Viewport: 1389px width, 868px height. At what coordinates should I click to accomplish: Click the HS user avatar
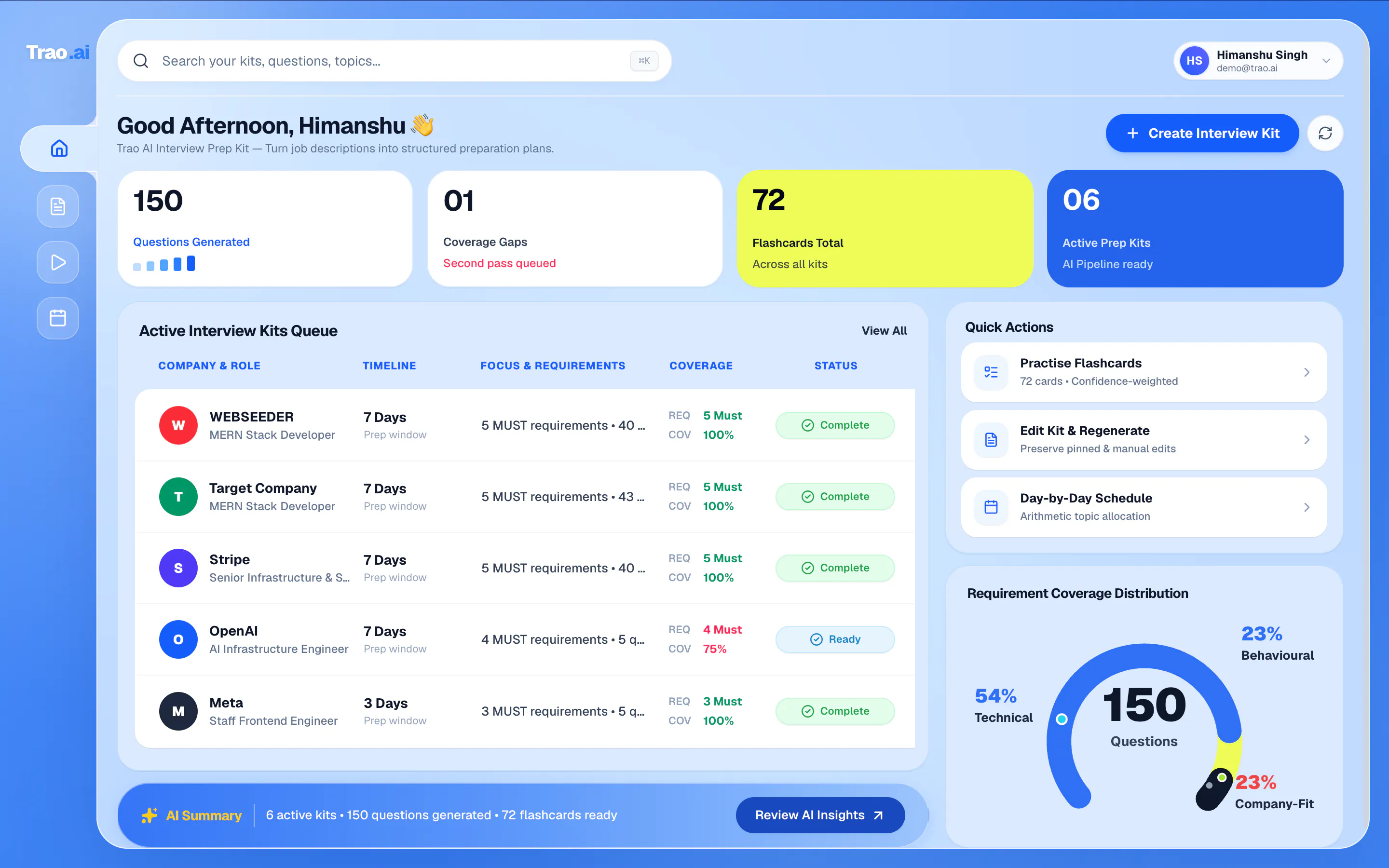pos(1194,61)
